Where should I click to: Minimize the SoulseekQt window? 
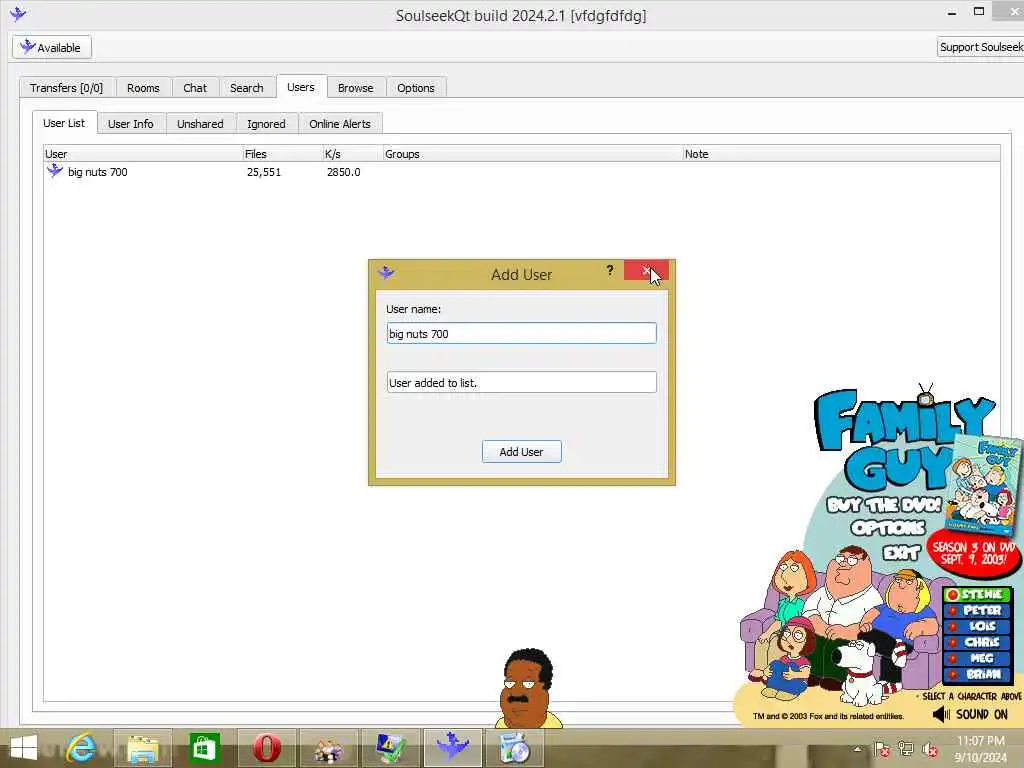(952, 12)
